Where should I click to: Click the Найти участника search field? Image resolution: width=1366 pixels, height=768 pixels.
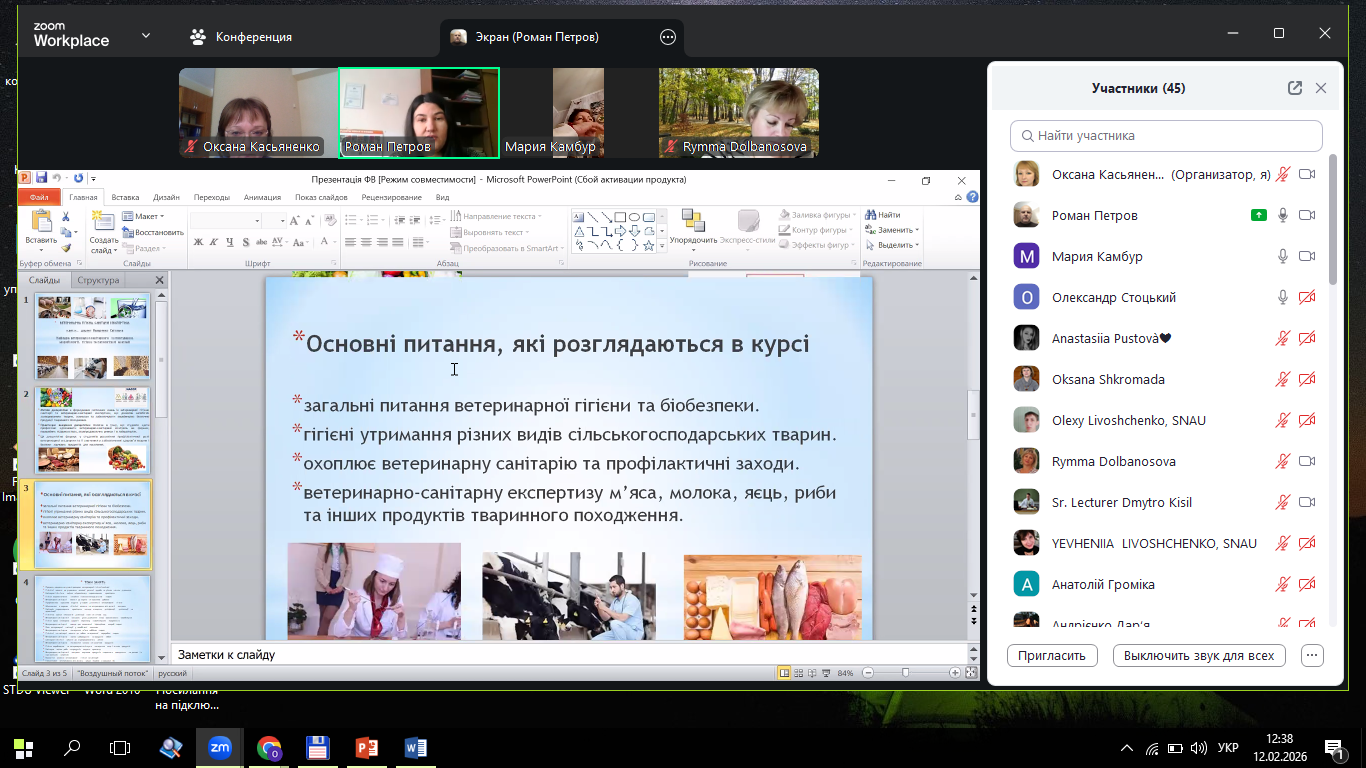1166,136
